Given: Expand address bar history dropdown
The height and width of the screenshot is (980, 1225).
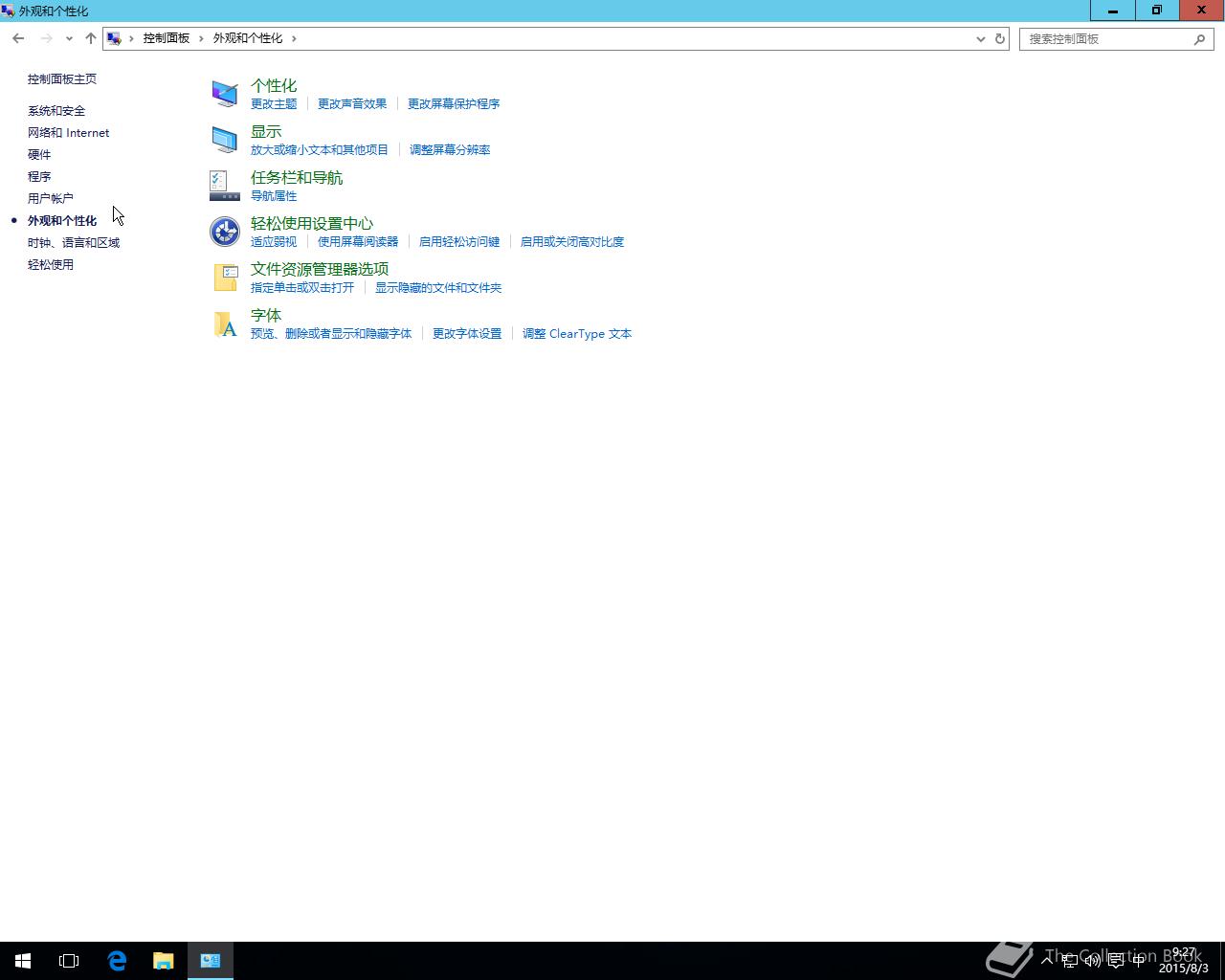Looking at the screenshot, I should (x=980, y=38).
